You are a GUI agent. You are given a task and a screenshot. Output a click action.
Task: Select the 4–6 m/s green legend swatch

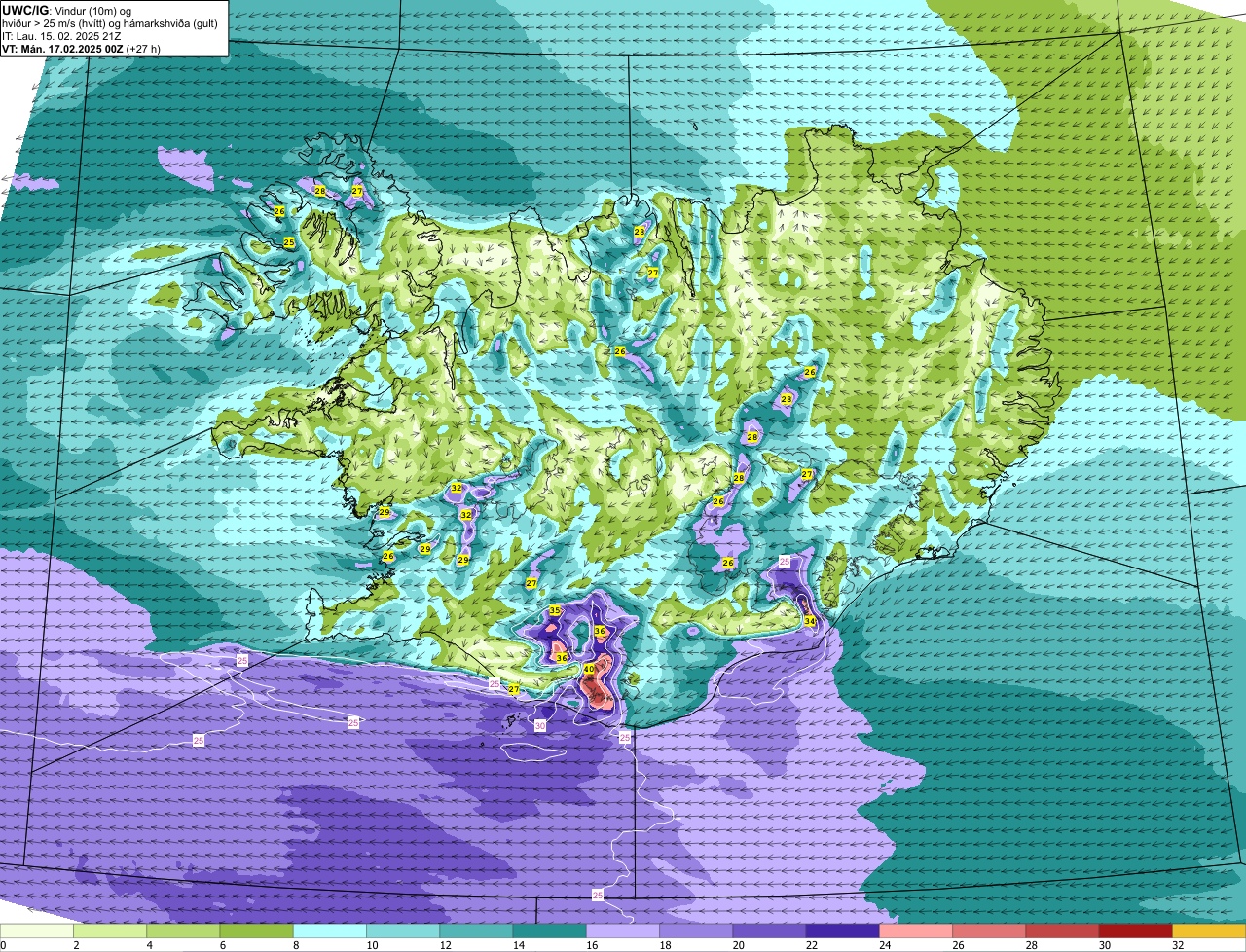(x=183, y=932)
